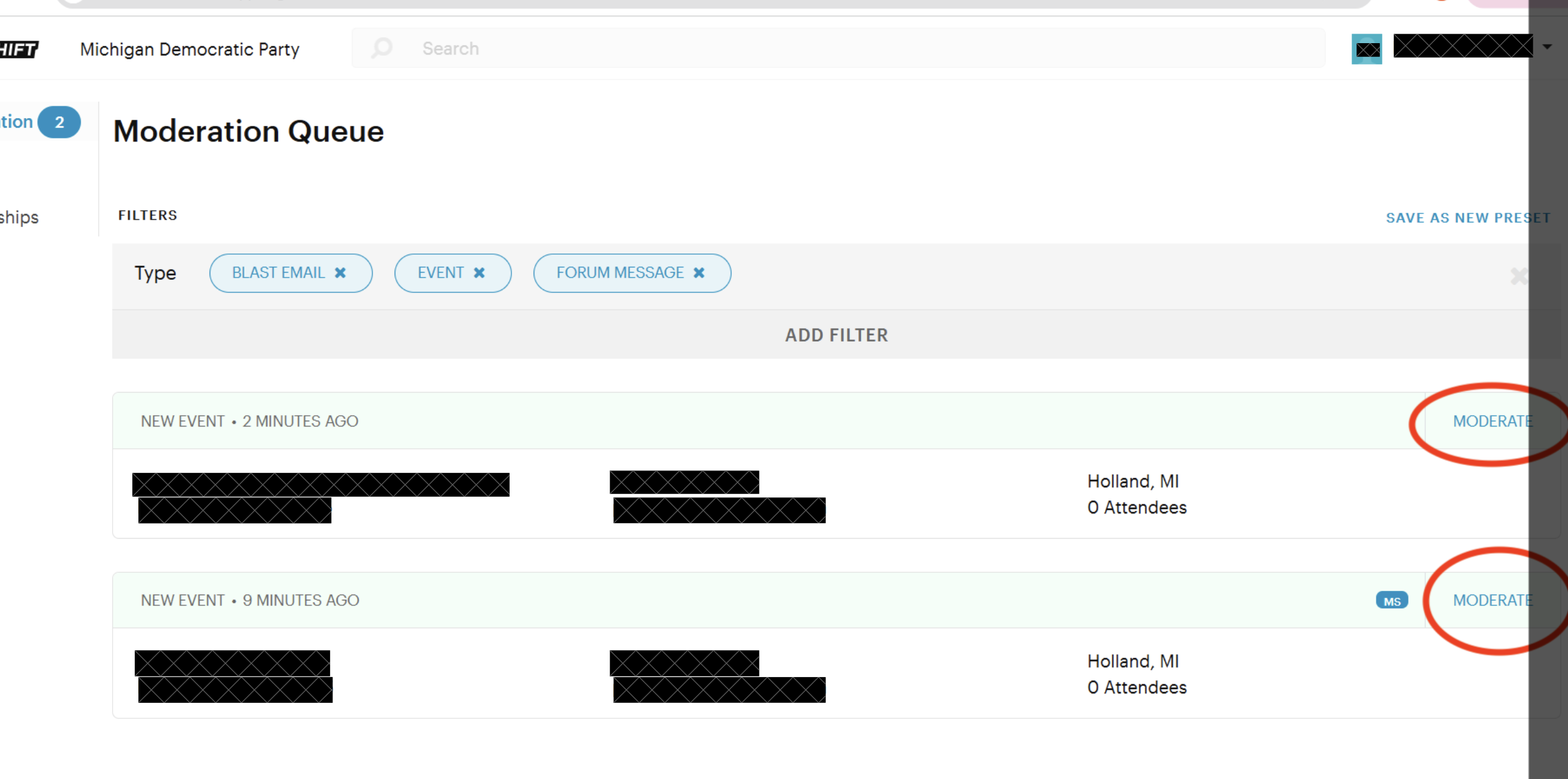Open the Moderation sidebar item
The image size is (1568, 779).
pos(16,122)
